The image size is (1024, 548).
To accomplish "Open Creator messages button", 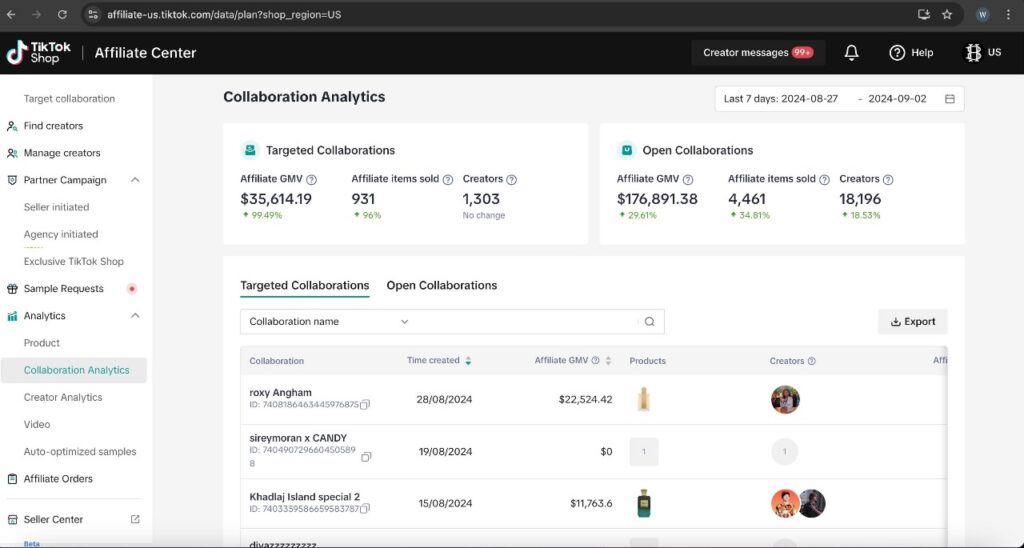I will [x=758, y=53].
